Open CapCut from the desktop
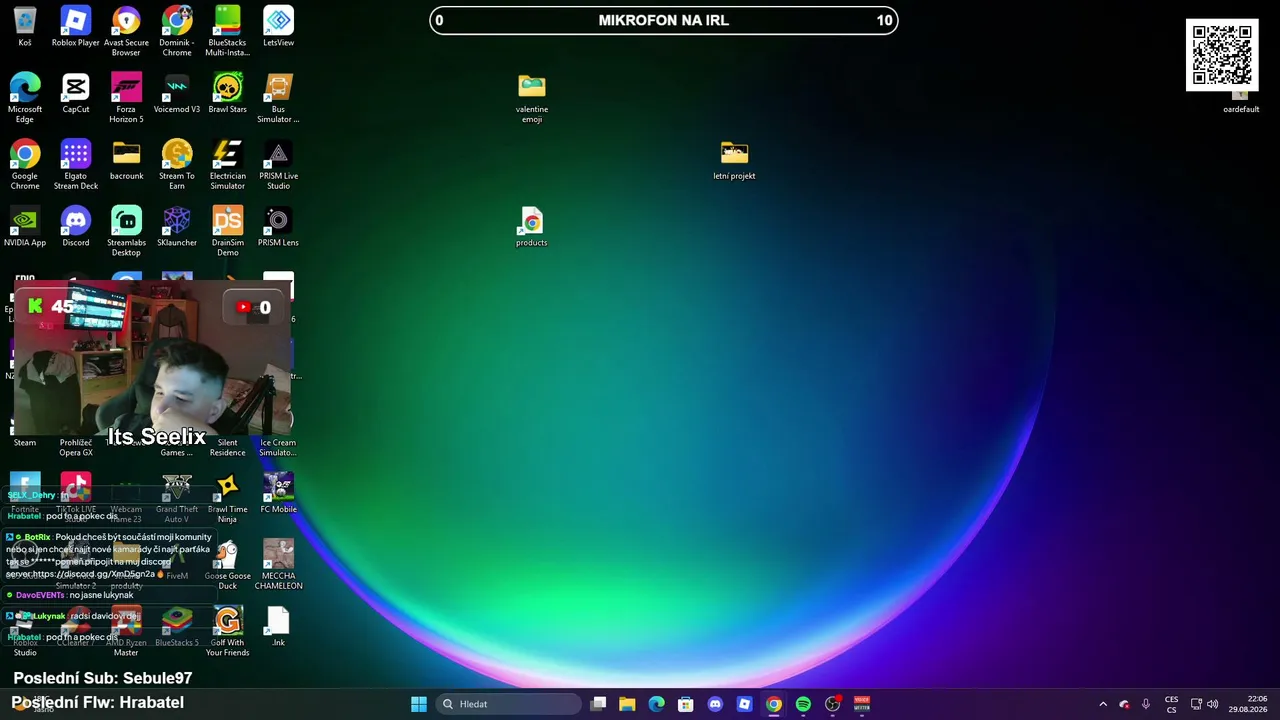The width and height of the screenshot is (1280, 720). (x=76, y=94)
